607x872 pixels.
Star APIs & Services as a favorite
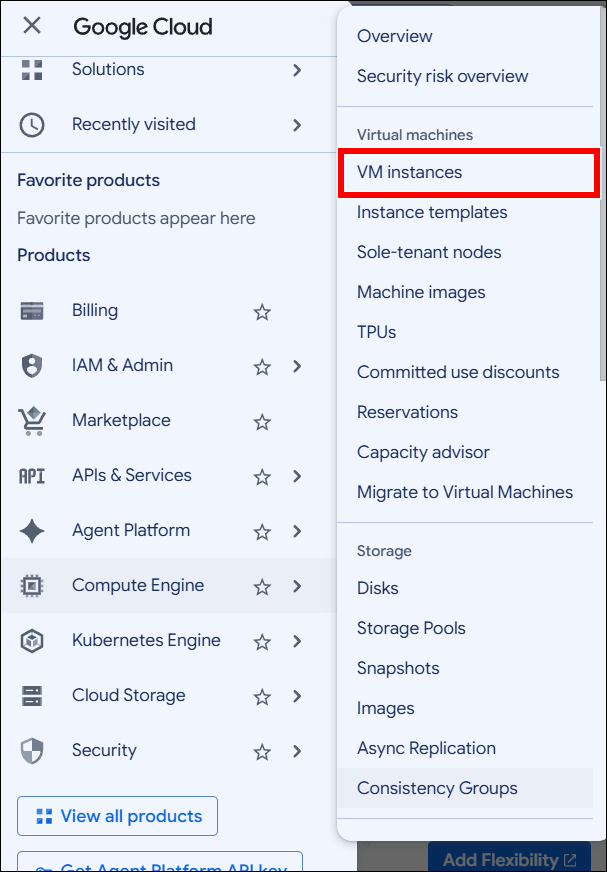262,477
